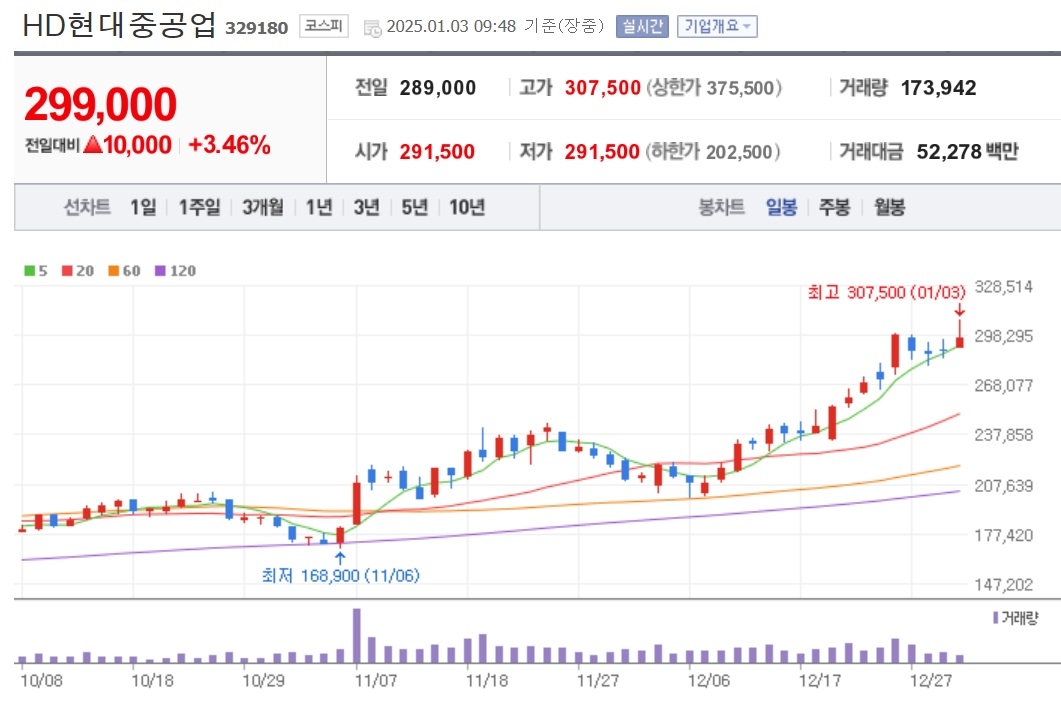The height and width of the screenshot is (704, 1061).
Task: Click the calendar icon beside the date
Action: [x=372, y=28]
